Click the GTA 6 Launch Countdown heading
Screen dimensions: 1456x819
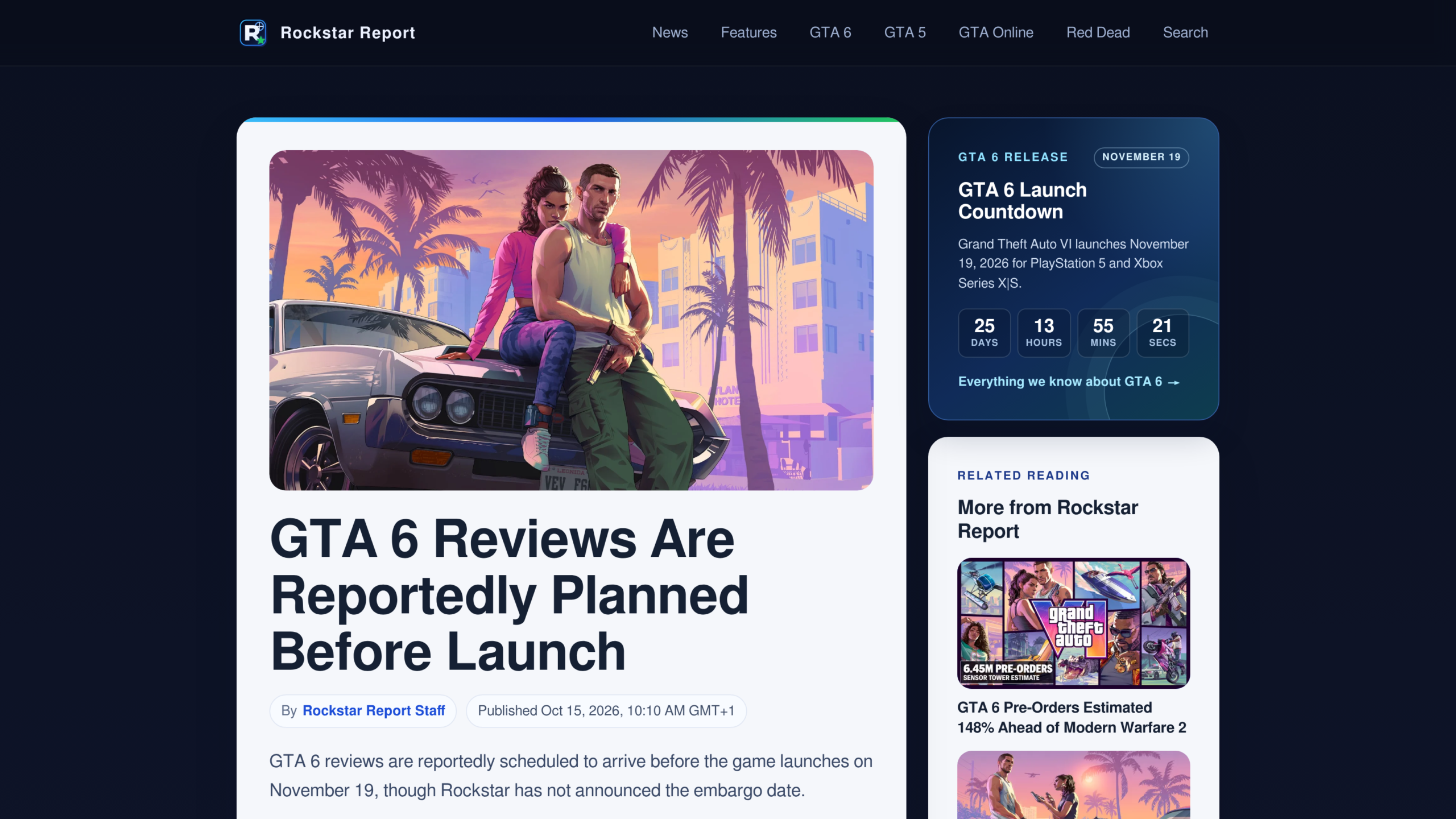point(1022,201)
